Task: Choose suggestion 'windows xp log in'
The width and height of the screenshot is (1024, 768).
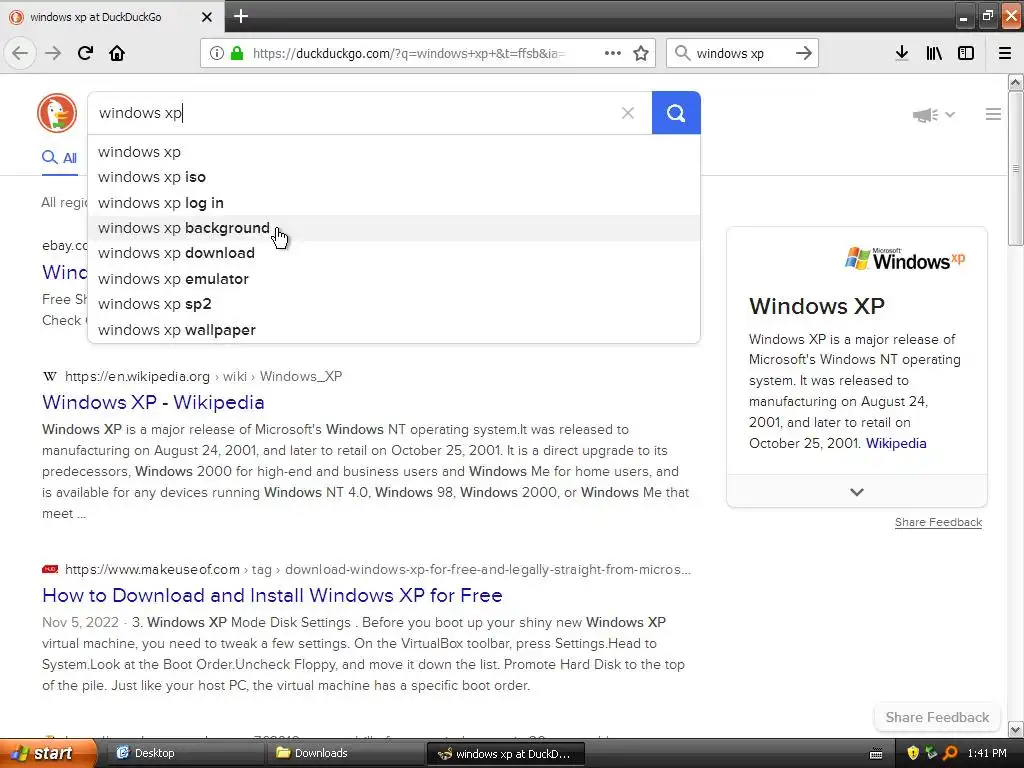Action: 394,203
